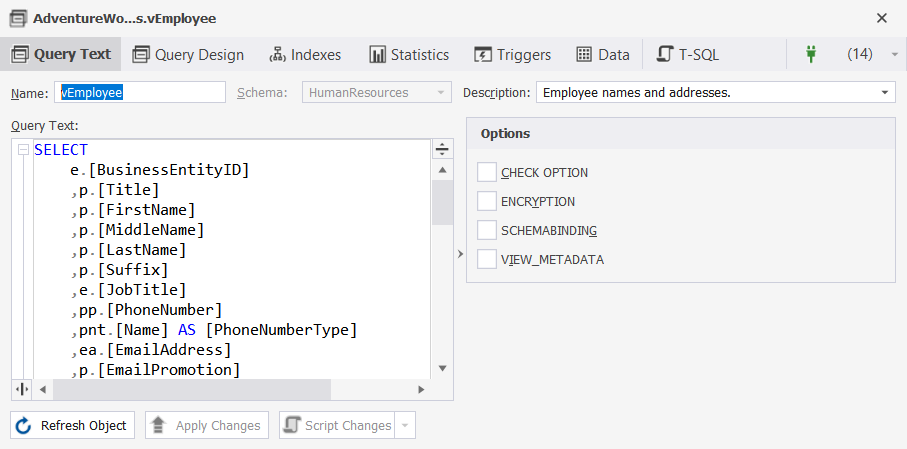This screenshot has height=449, width=907.
Task: Check the VIEW_METADATA option
Action: [x=487, y=259]
